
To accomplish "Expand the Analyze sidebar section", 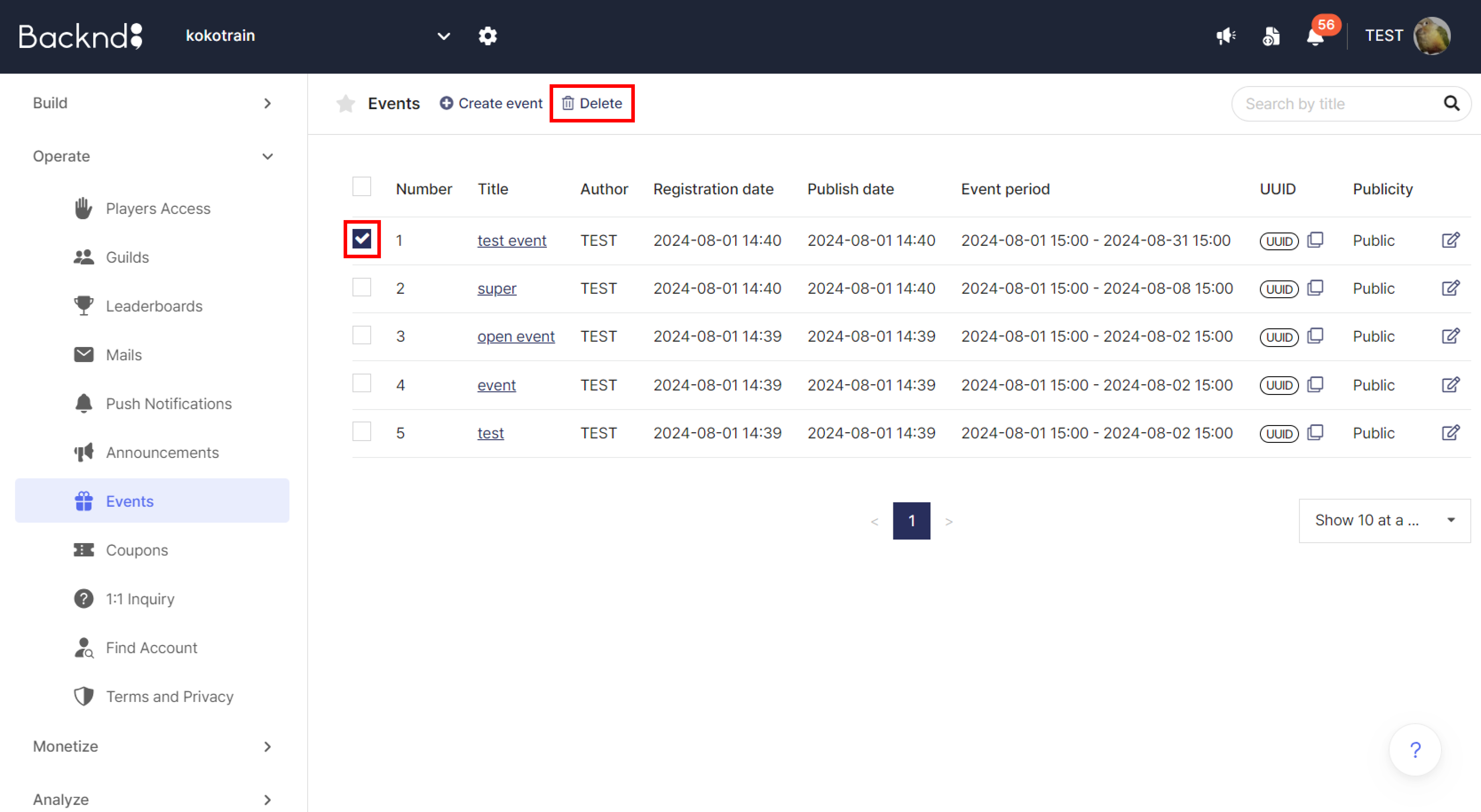I will (x=152, y=799).
